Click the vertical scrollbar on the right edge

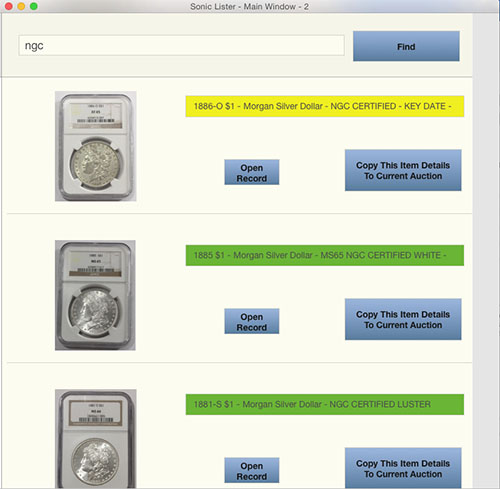tap(486, 251)
